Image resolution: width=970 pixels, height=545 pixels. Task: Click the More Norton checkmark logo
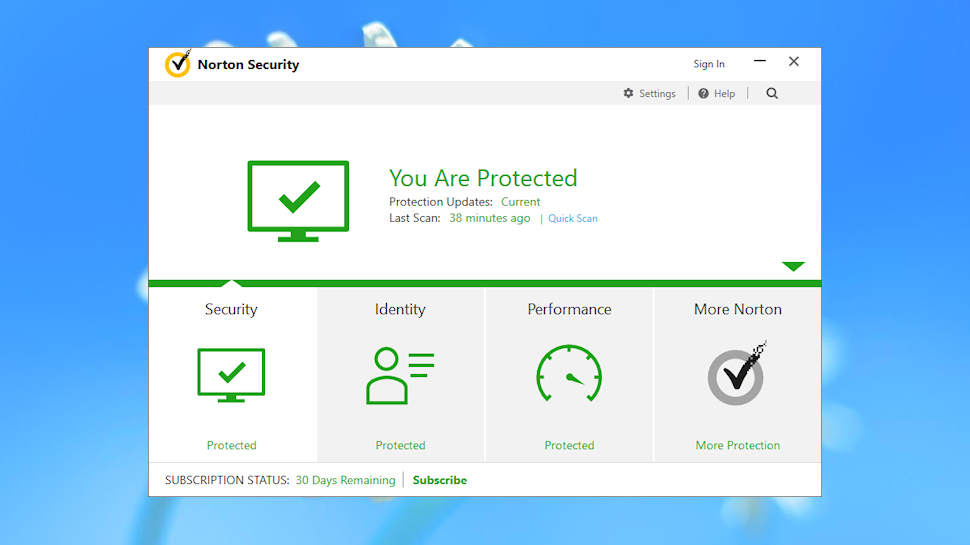click(x=737, y=374)
